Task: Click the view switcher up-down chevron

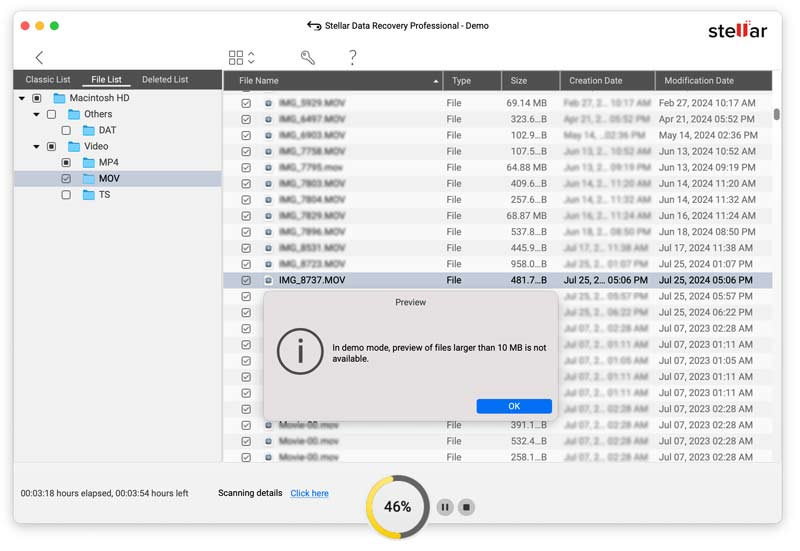Action: (252, 58)
